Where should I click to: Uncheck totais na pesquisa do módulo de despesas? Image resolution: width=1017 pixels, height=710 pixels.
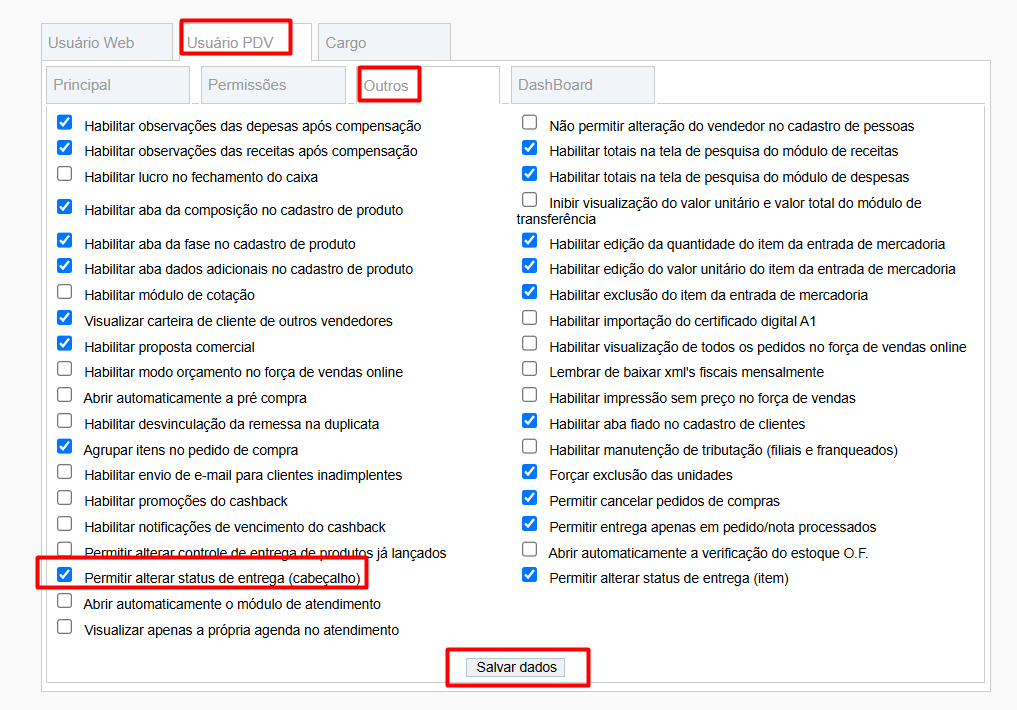coord(529,173)
